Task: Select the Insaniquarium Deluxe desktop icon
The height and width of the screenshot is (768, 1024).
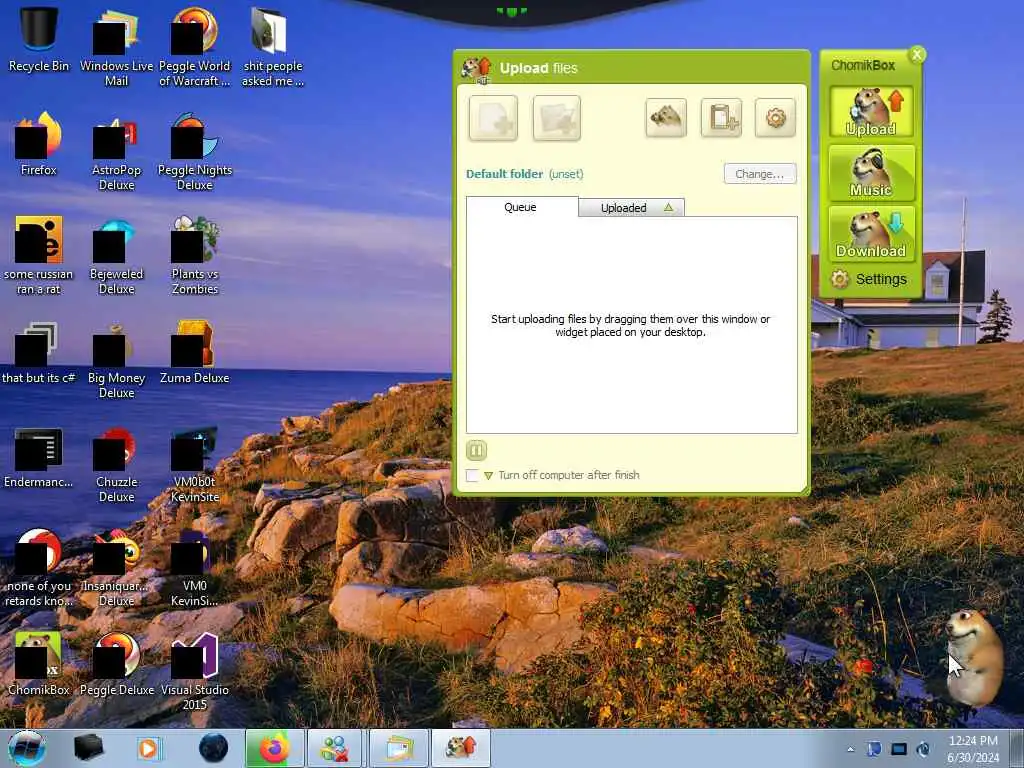Action: point(116,567)
